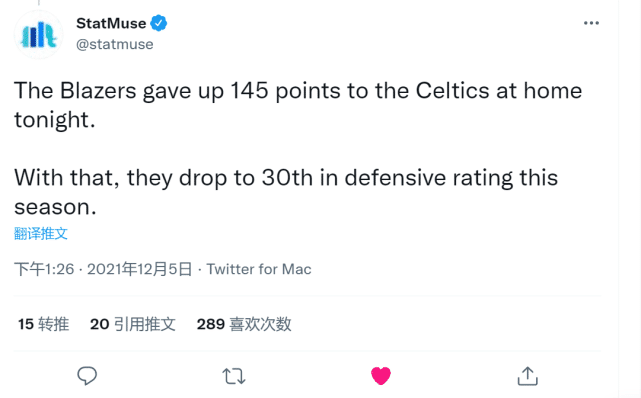
Task: Open the share upload icon
Action: (527, 376)
